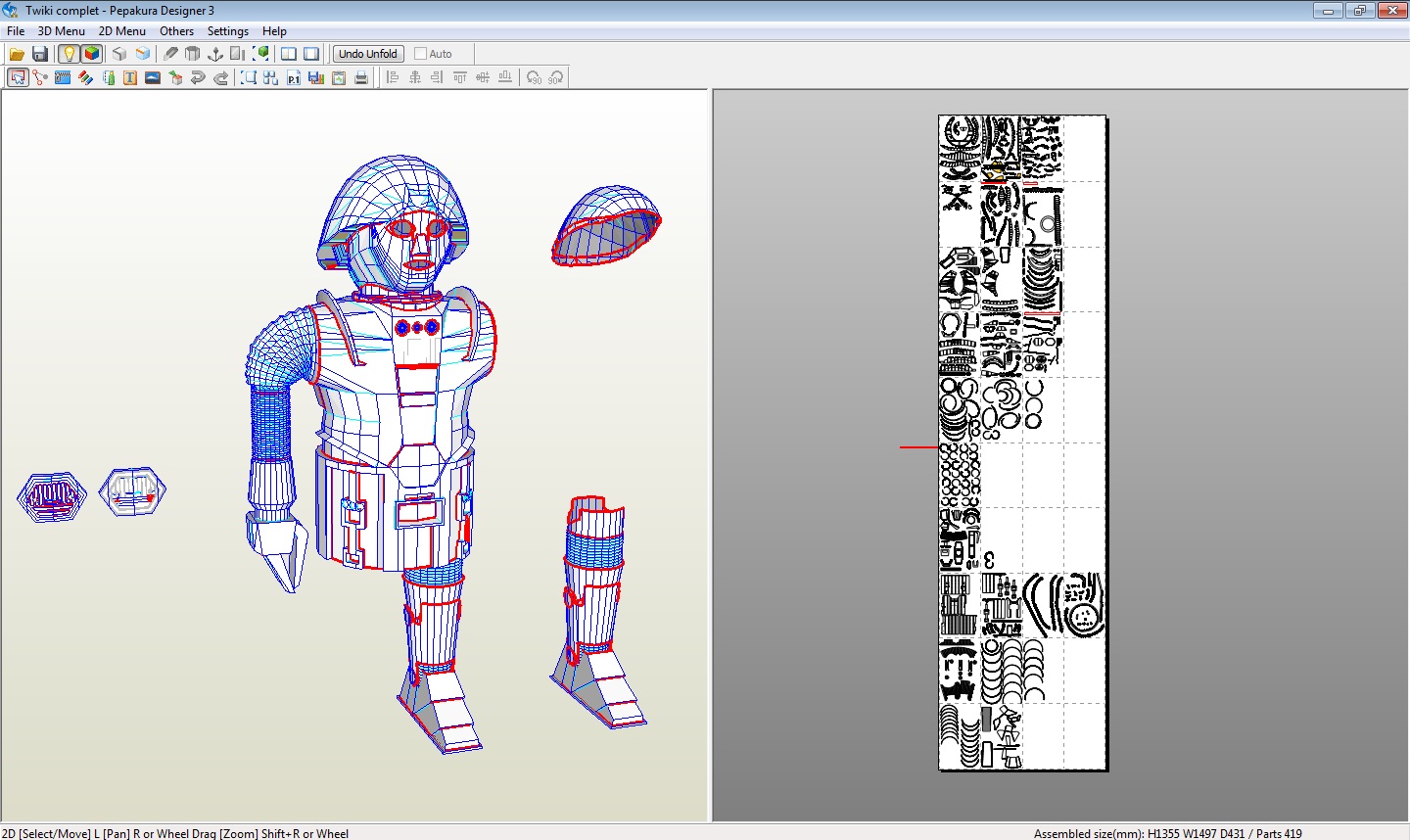Click the align right icon
The width and height of the screenshot is (1410, 840).
(437, 77)
